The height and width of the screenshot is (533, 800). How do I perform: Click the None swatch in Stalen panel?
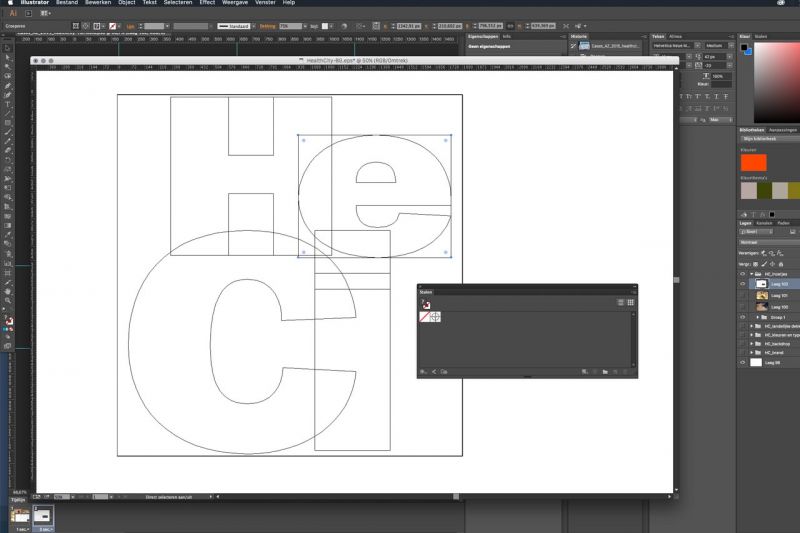point(424,317)
